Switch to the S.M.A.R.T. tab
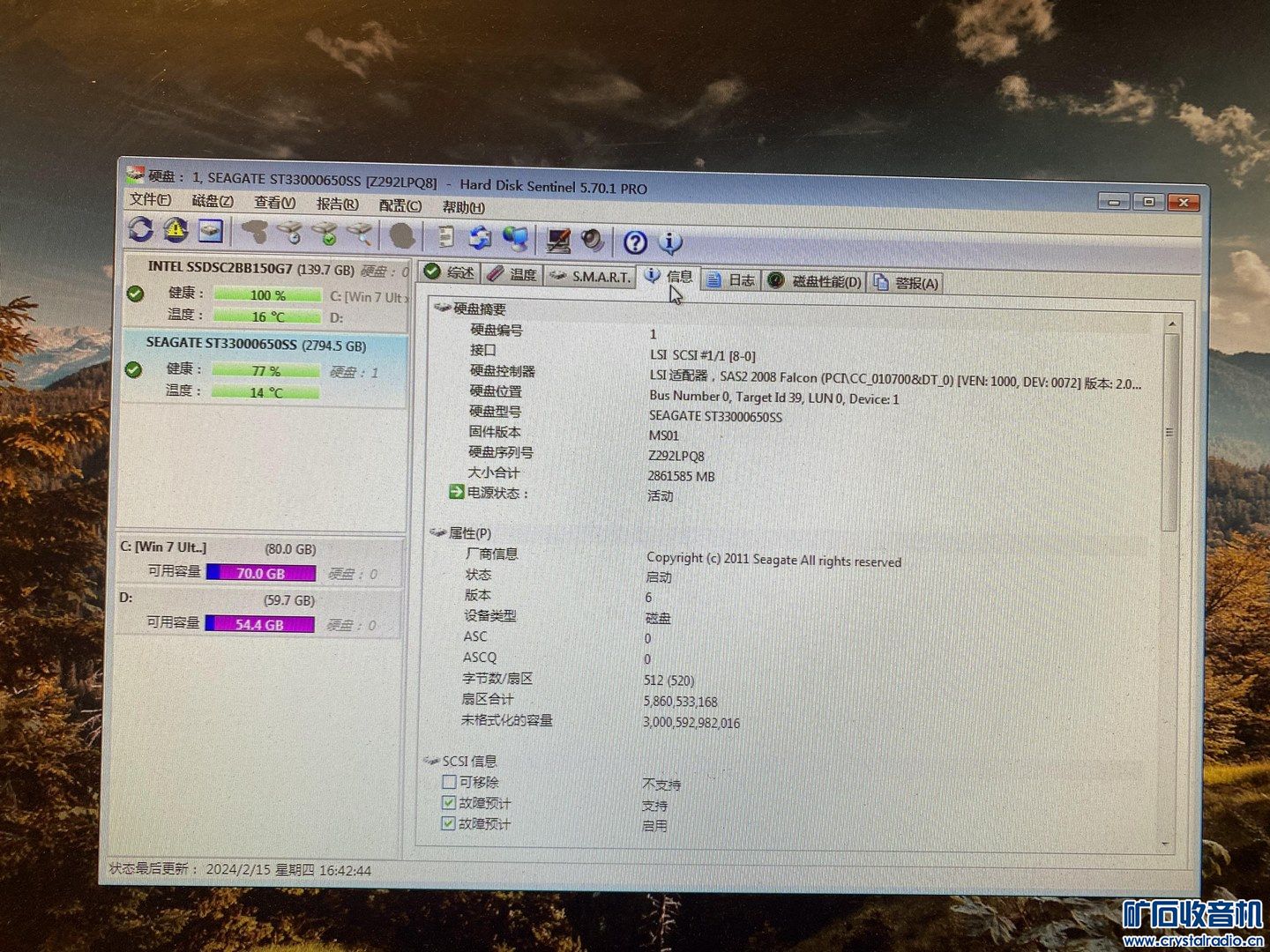Viewport: 1270px width, 952px height. (x=589, y=276)
